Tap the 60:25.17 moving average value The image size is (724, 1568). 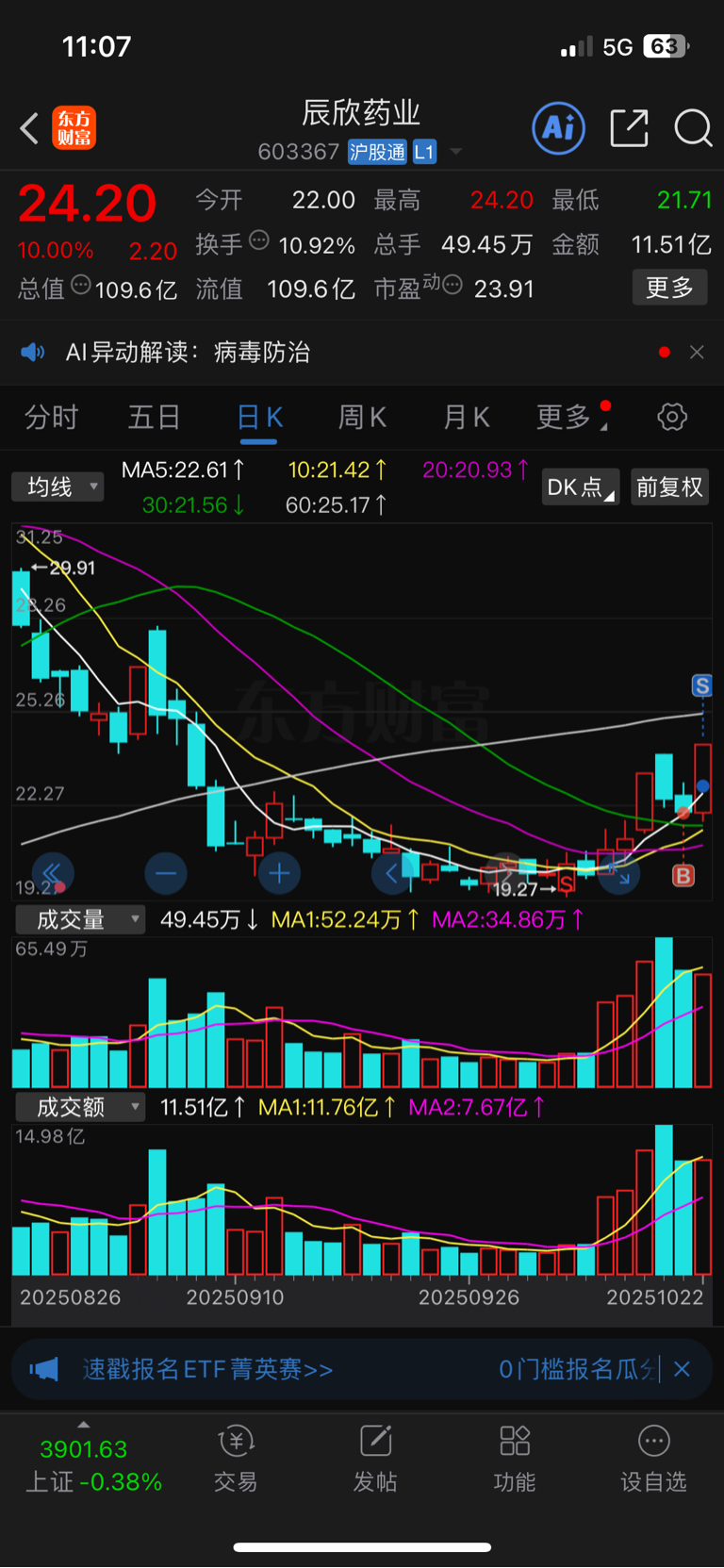(x=336, y=505)
